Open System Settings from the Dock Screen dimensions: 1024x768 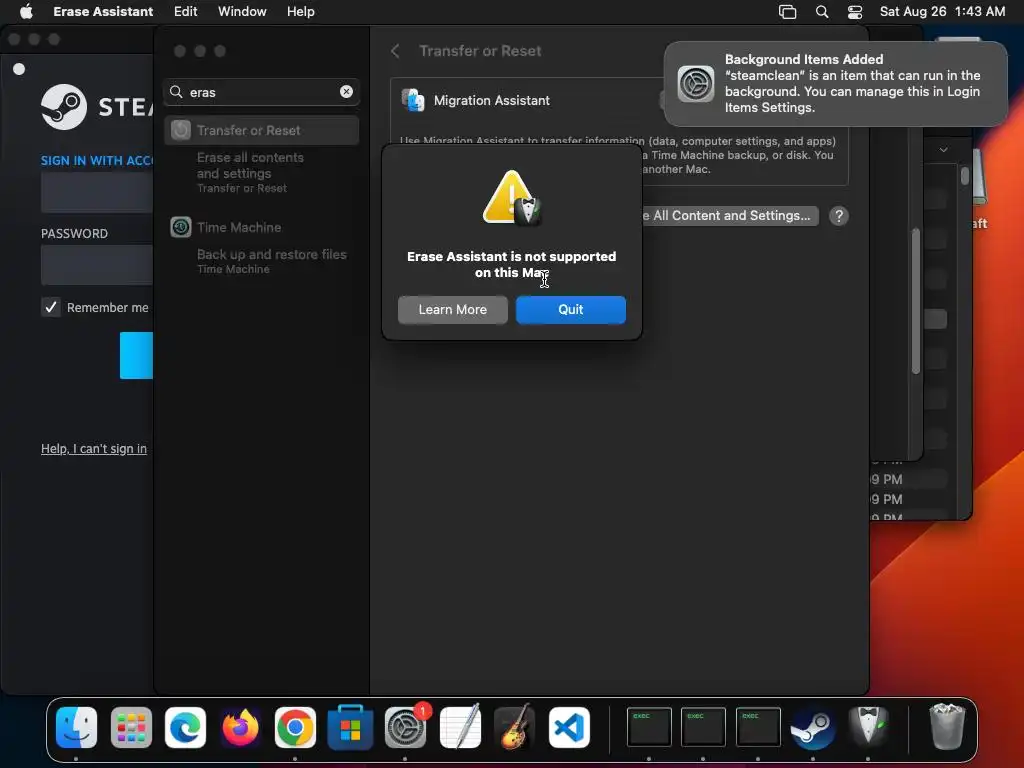pos(405,727)
